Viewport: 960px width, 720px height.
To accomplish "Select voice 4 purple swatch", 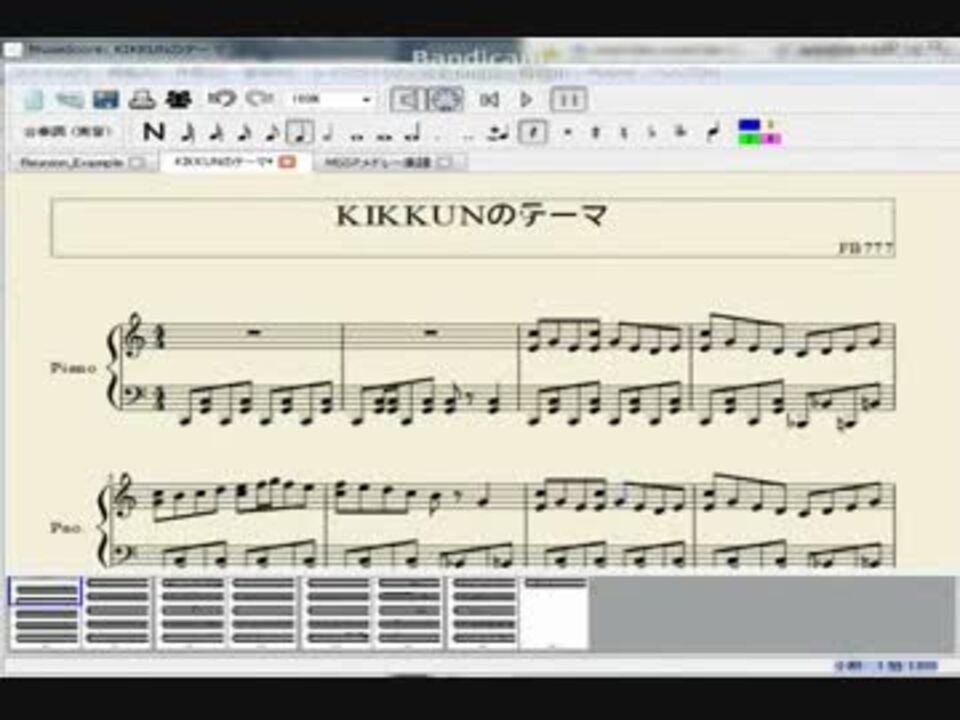I will [x=771, y=139].
